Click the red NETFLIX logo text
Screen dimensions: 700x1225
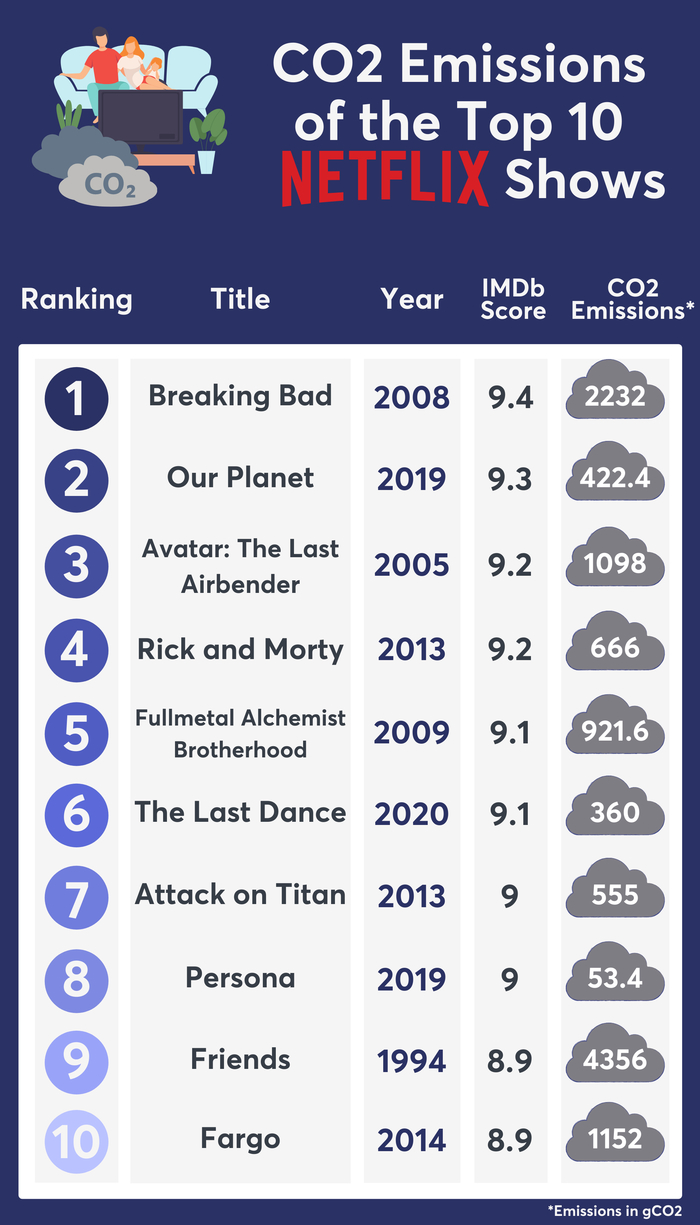click(x=385, y=180)
